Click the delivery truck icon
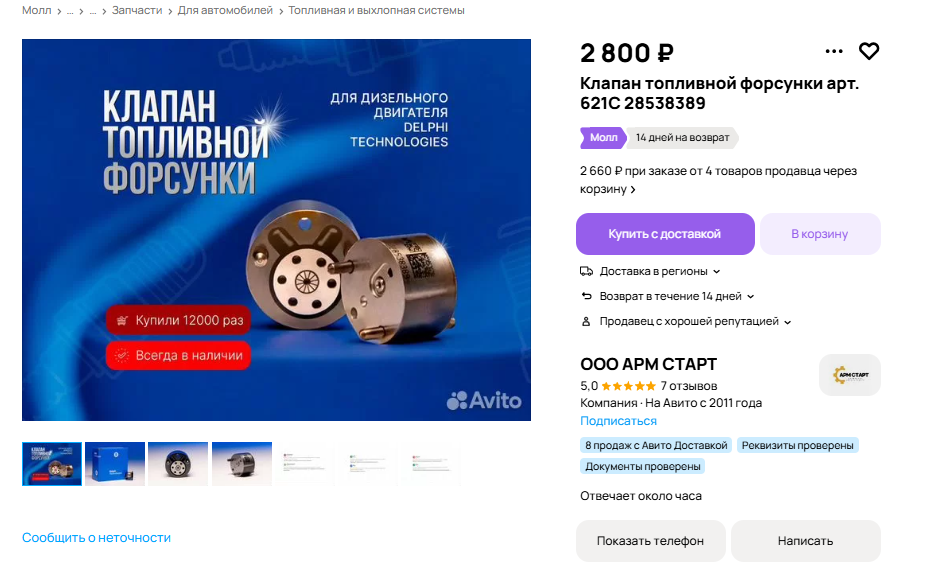The width and height of the screenshot is (949, 568). point(586,271)
